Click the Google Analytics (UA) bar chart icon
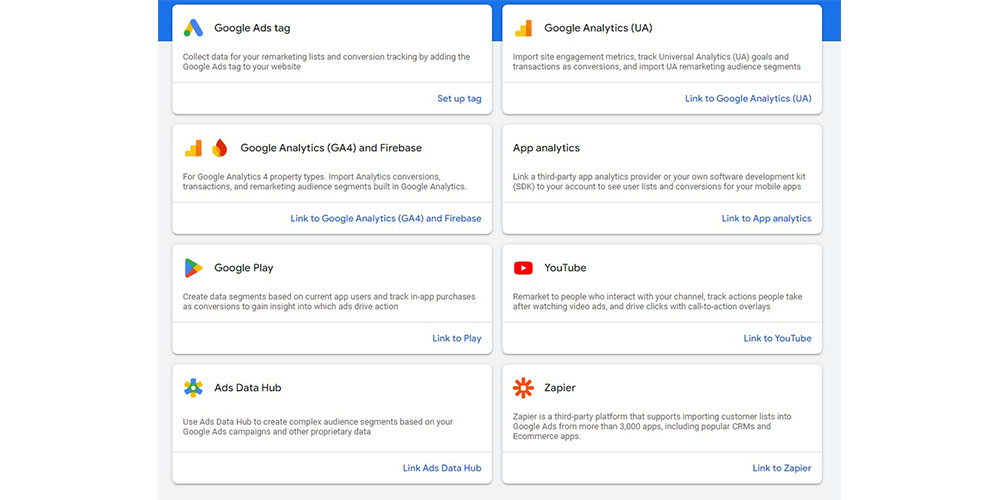This screenshot has height=500, width=1000. (524, 28)
